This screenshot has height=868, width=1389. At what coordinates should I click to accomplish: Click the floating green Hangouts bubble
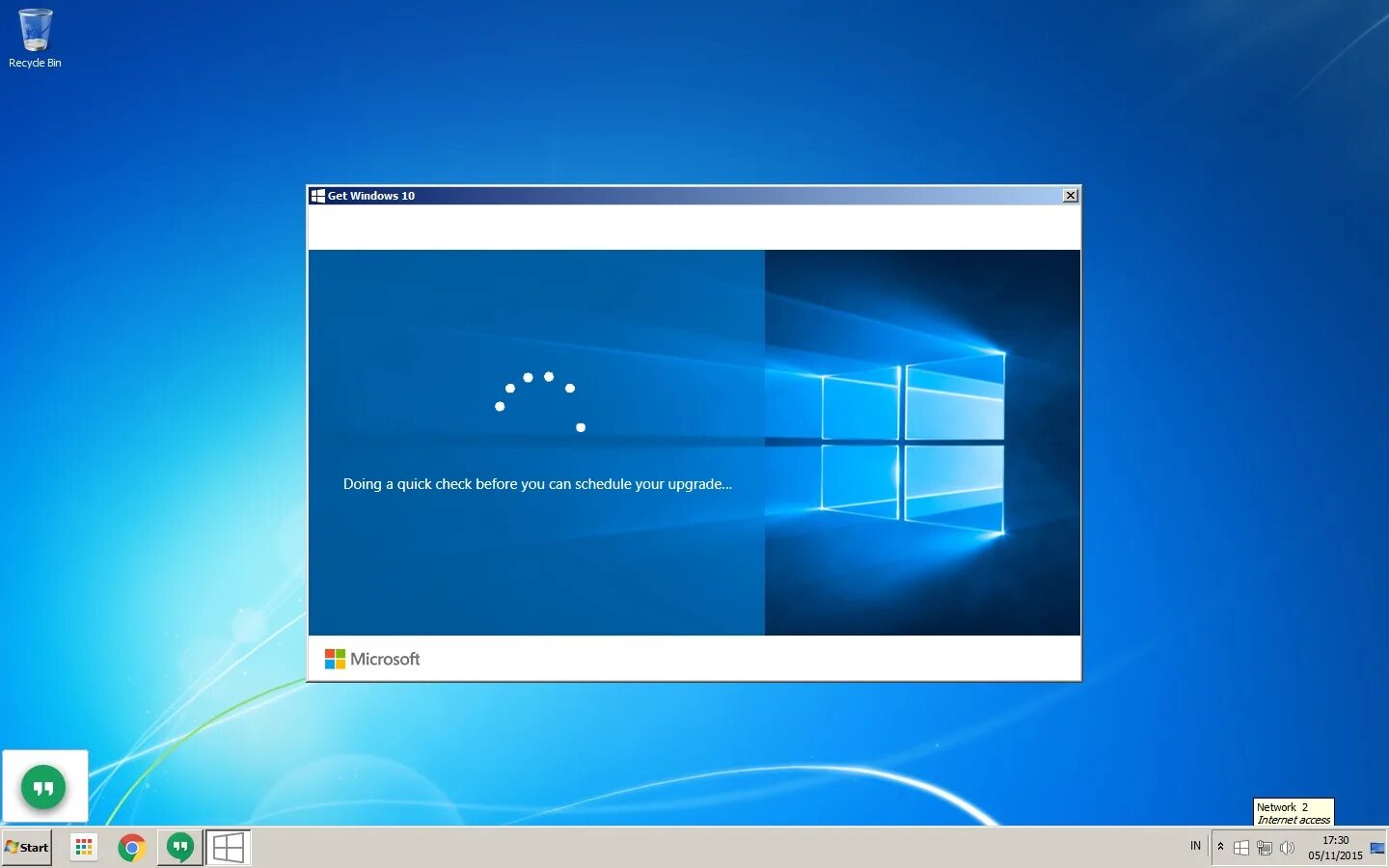[x=44, y=787]
